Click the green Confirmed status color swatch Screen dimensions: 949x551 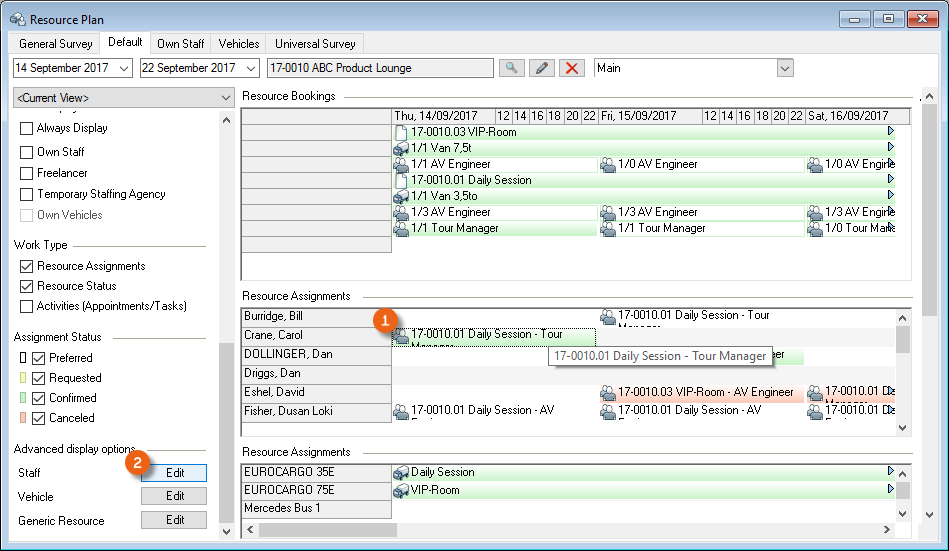(22, 398)
